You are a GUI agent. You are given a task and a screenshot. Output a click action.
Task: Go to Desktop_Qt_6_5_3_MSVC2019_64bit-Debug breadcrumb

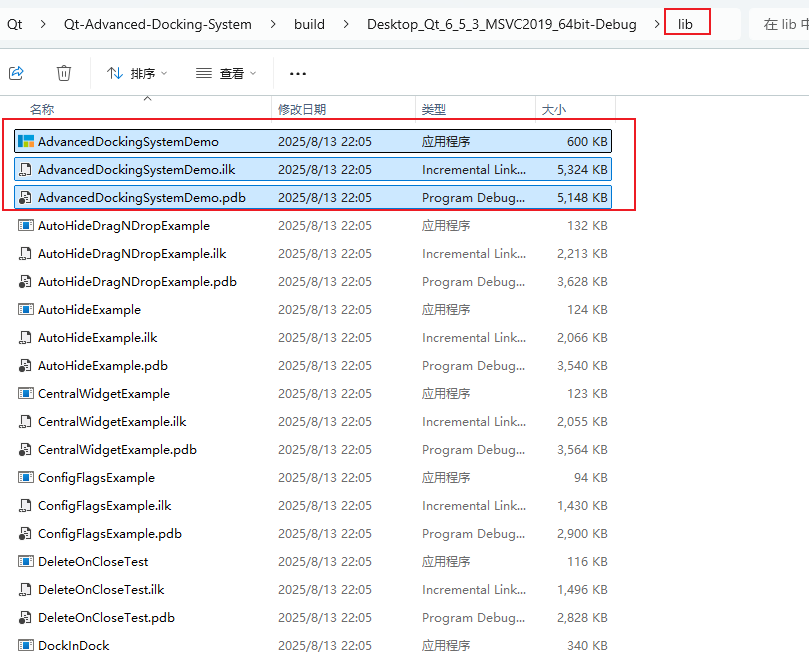501,24
